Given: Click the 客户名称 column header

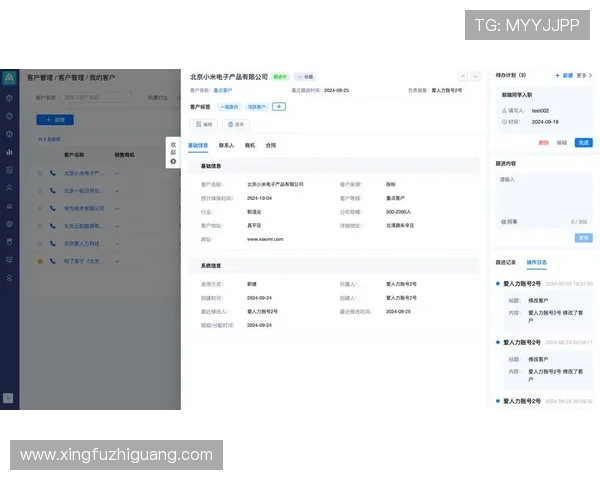Looking at the screenshot, I should pyautogui.click(x=74, y=155).
